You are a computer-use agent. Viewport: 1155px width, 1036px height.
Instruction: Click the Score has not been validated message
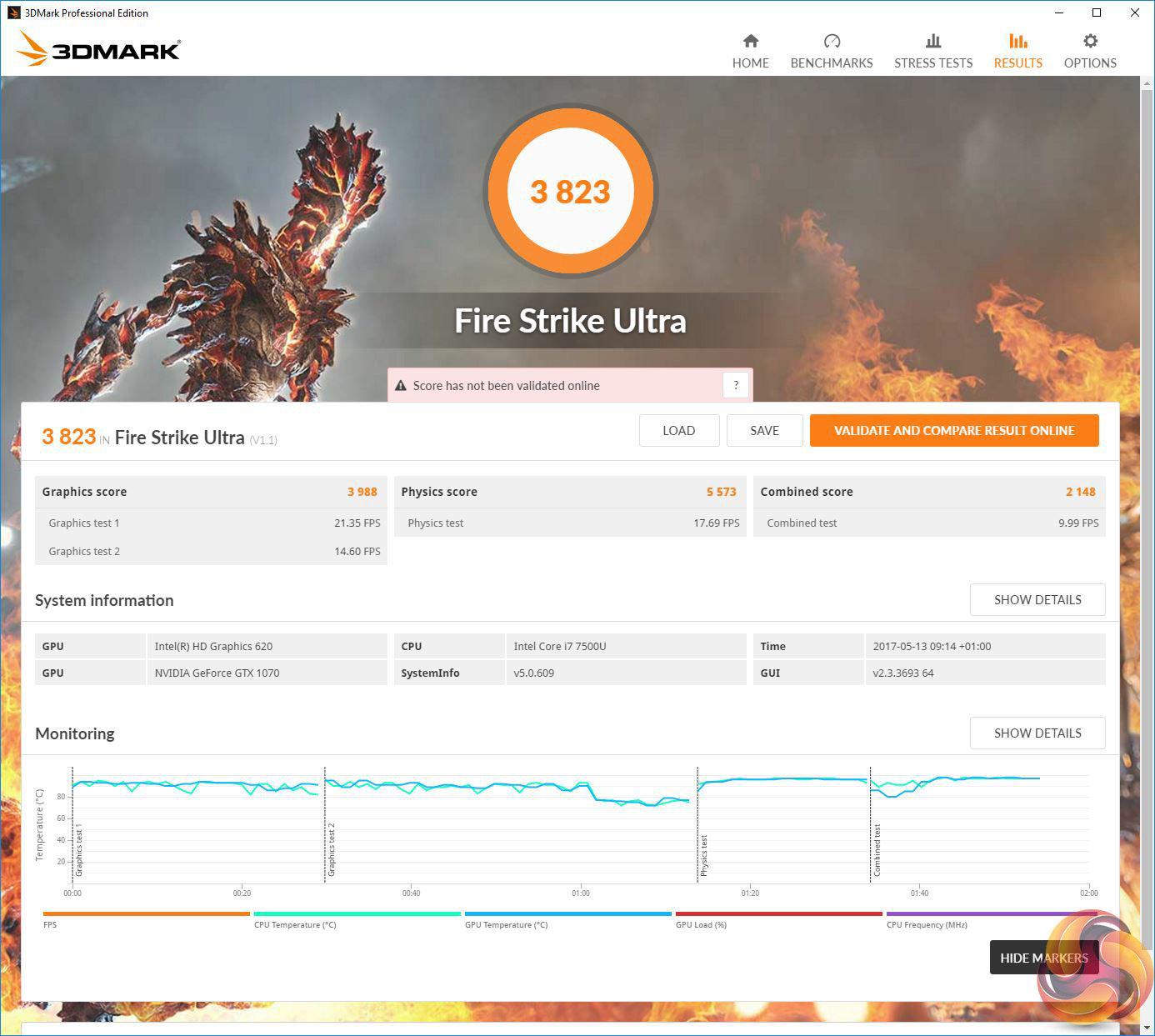click(x=507, y=386)
